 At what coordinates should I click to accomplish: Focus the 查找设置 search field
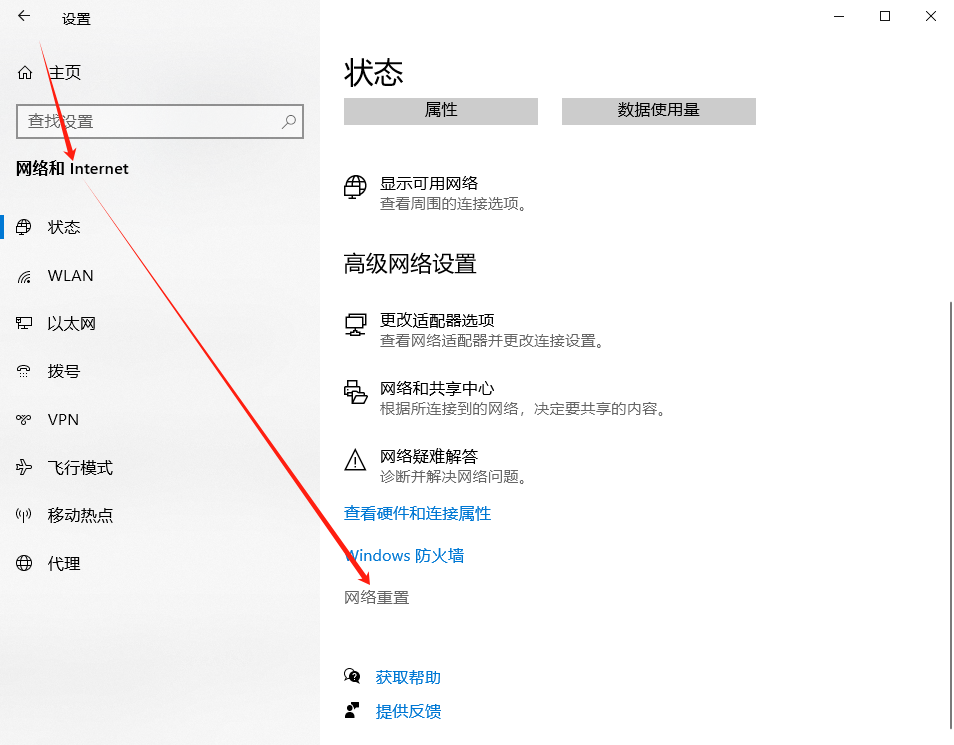tap(159, 121)
